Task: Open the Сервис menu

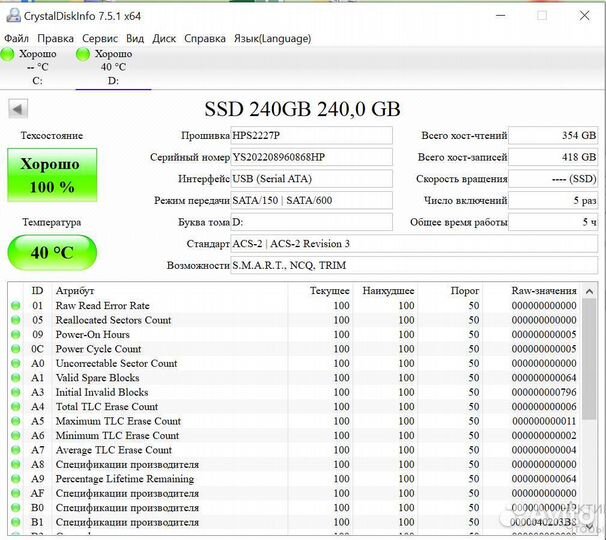Action: point(100,38)
